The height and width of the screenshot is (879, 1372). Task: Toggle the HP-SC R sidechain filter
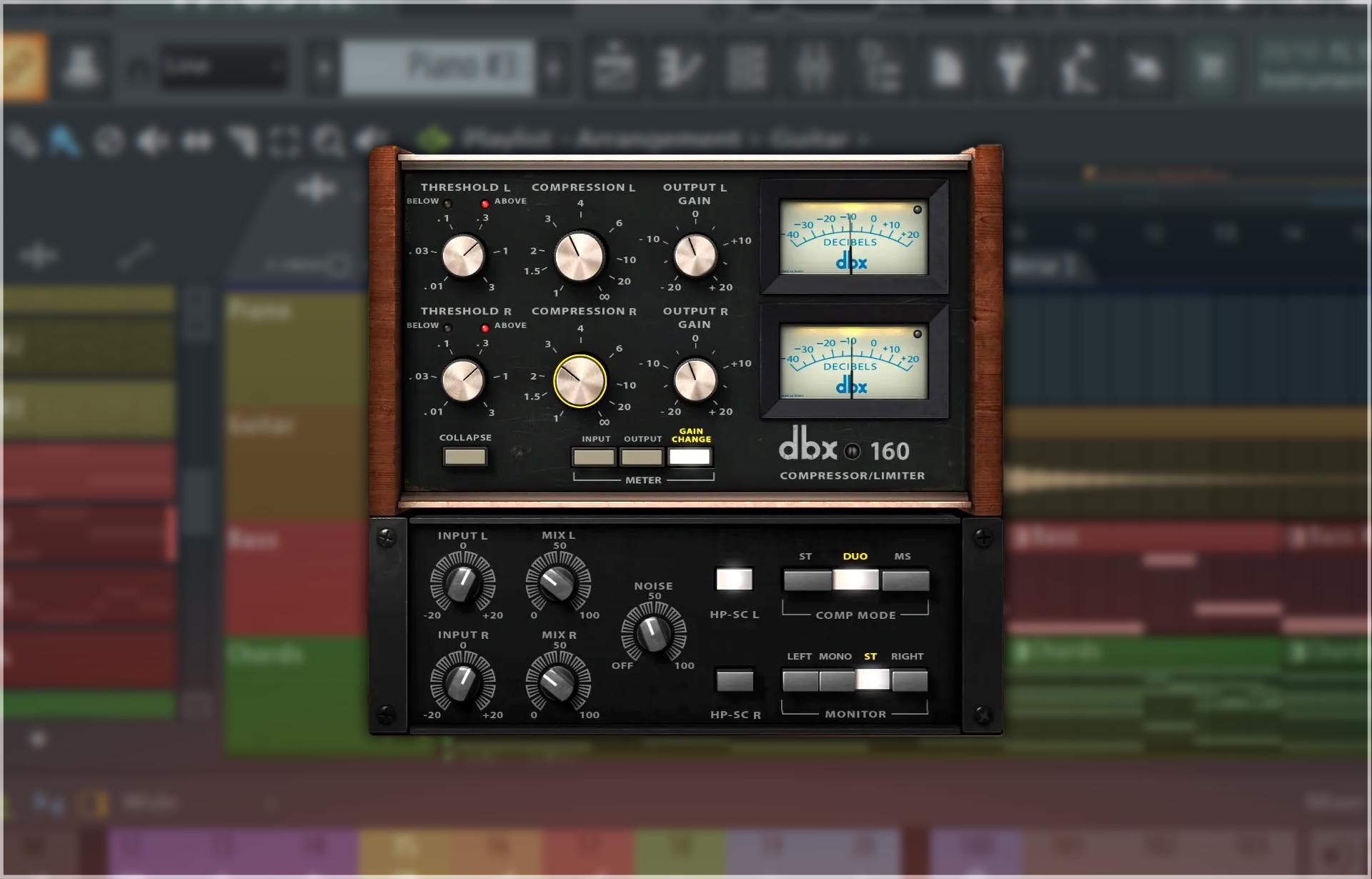[735, 680]
